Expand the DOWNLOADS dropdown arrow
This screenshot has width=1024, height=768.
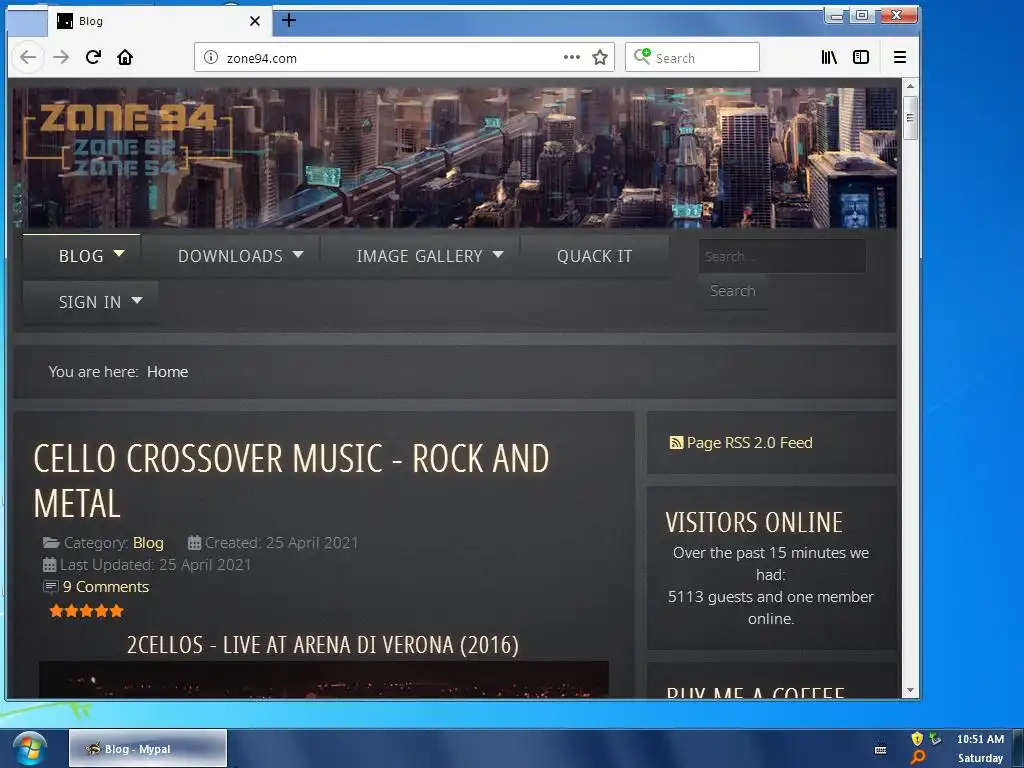click(298, 254)
